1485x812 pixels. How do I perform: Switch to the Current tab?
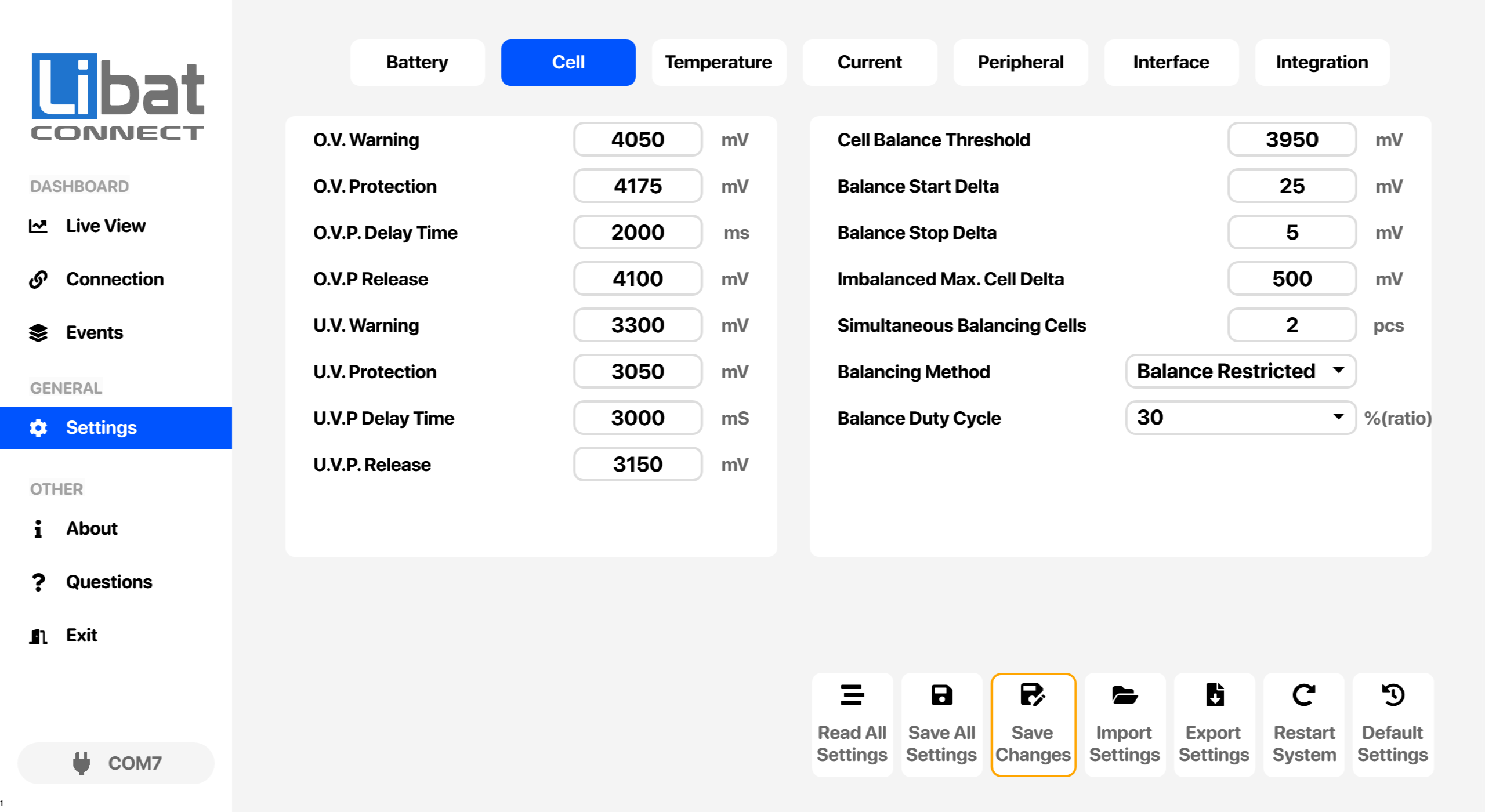tap(870, 63)
